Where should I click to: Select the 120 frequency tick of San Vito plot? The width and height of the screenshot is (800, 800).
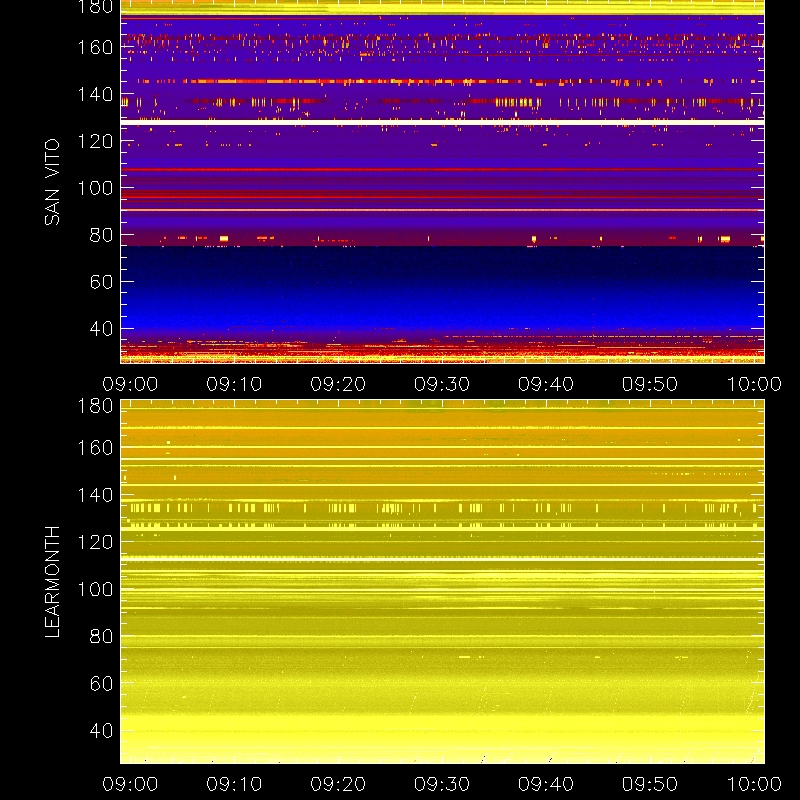tap(95, 141)
